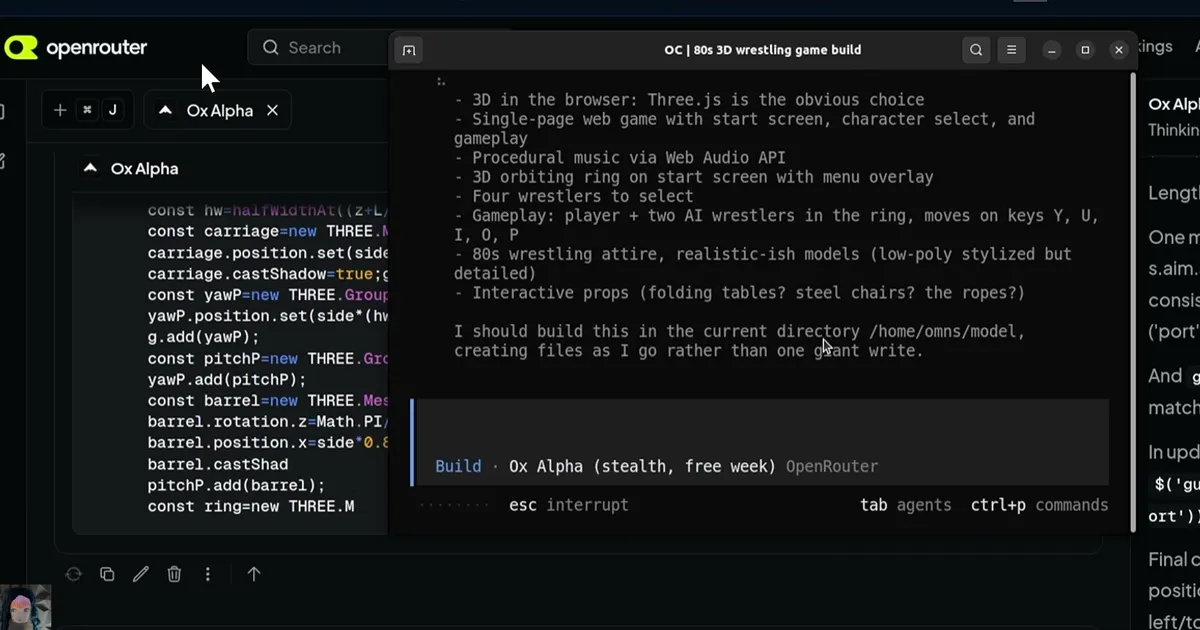Image resolution: width=1200 pixels, height=630 pixels.
Task: Click the user avatar thumbnail
Action: (25, 607)
